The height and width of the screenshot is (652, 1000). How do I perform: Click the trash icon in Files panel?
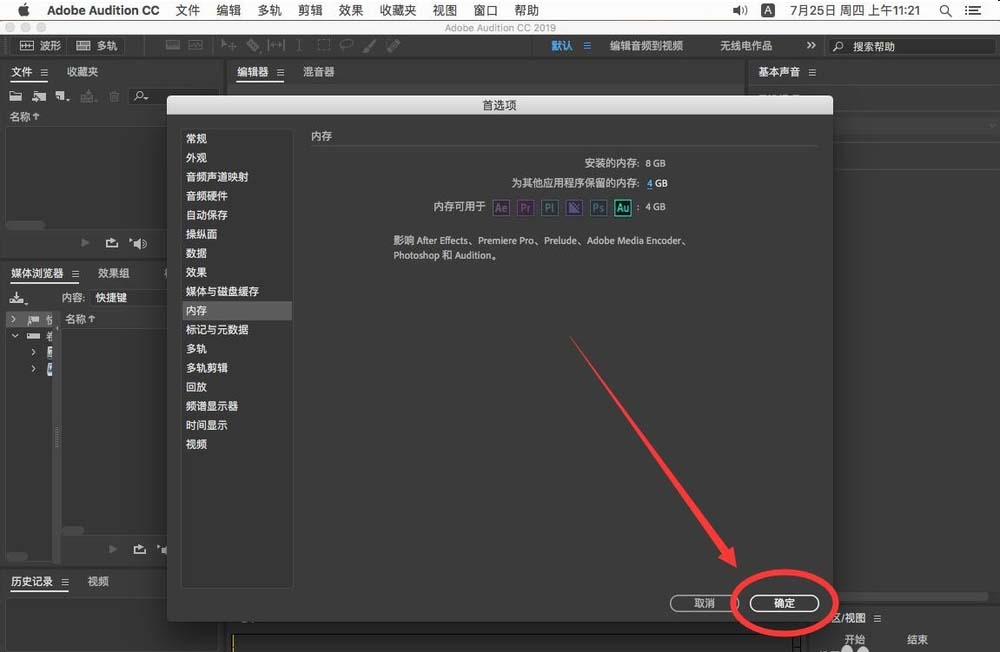(x=114, y=96)
